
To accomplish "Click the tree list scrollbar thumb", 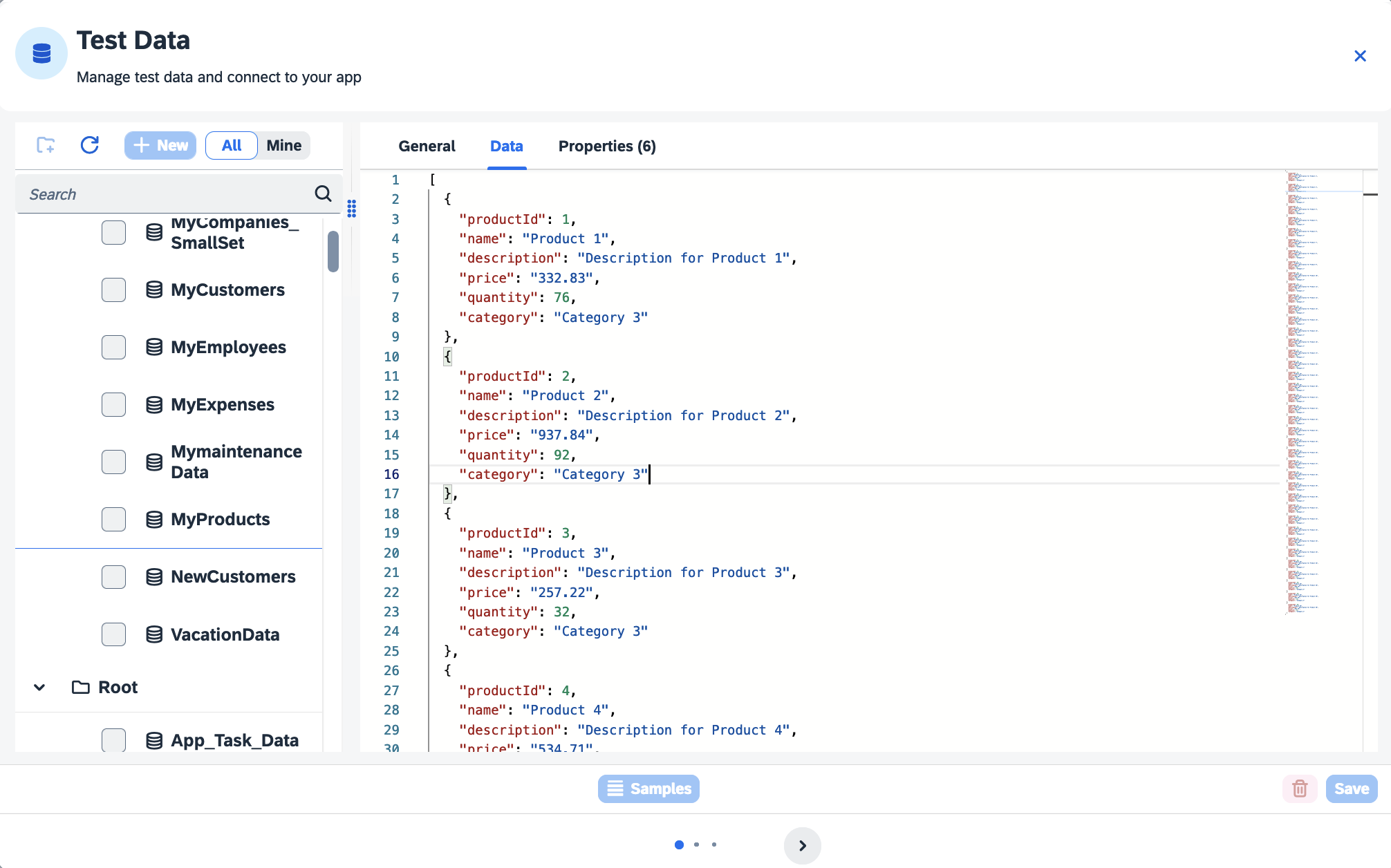I will [x=333, y=252].
